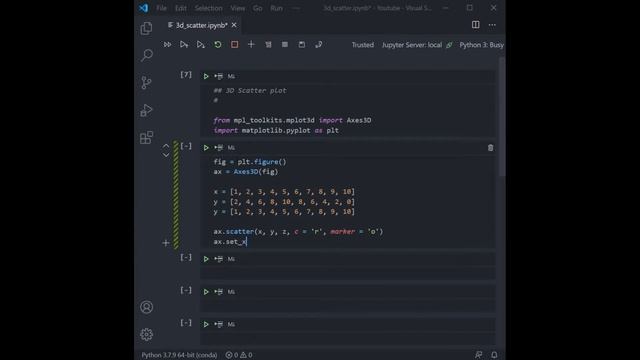640x360 pixels.
Task: Click the notebook vertical scrollbar
Action: pyautogui.click(x=502, y=116)
